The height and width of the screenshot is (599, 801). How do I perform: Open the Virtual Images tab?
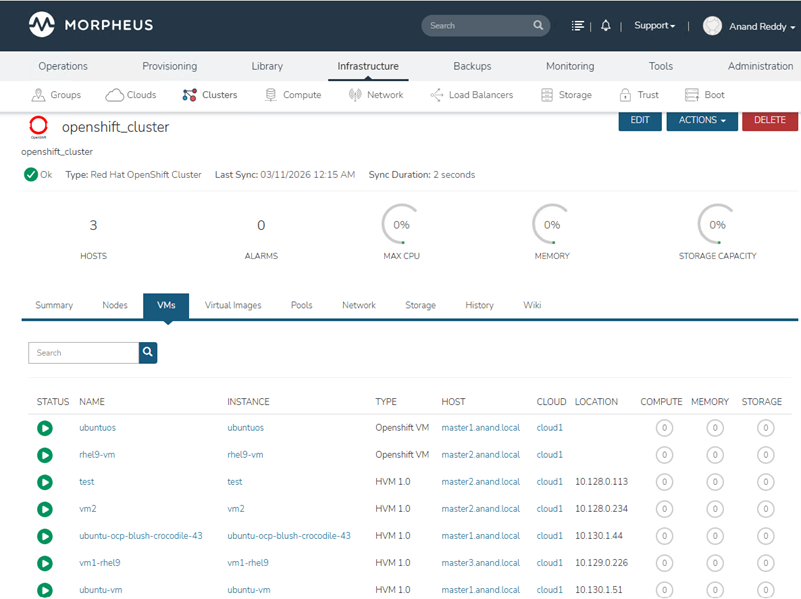coord(233,305)
